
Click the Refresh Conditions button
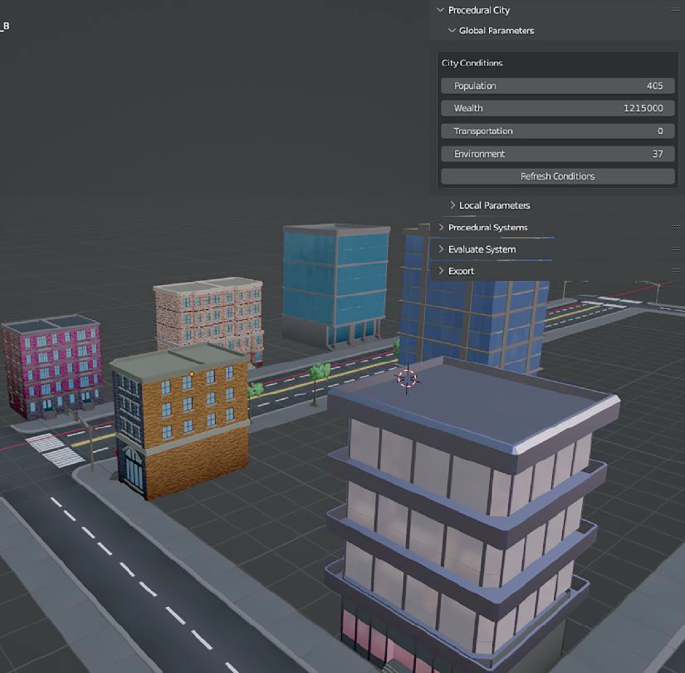pos(557,176)
